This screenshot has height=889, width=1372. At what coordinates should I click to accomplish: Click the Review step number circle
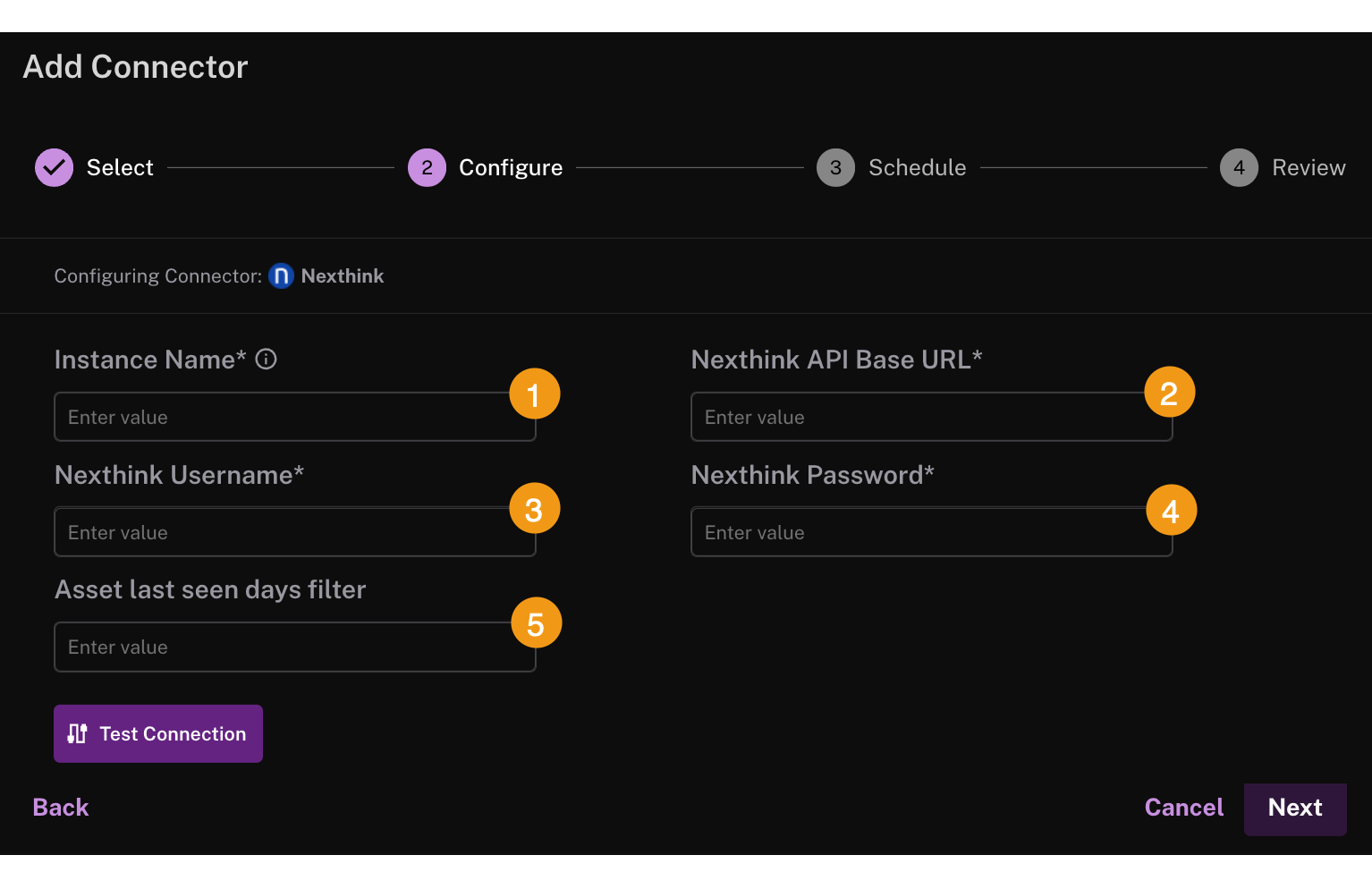tap(1239, 167)
